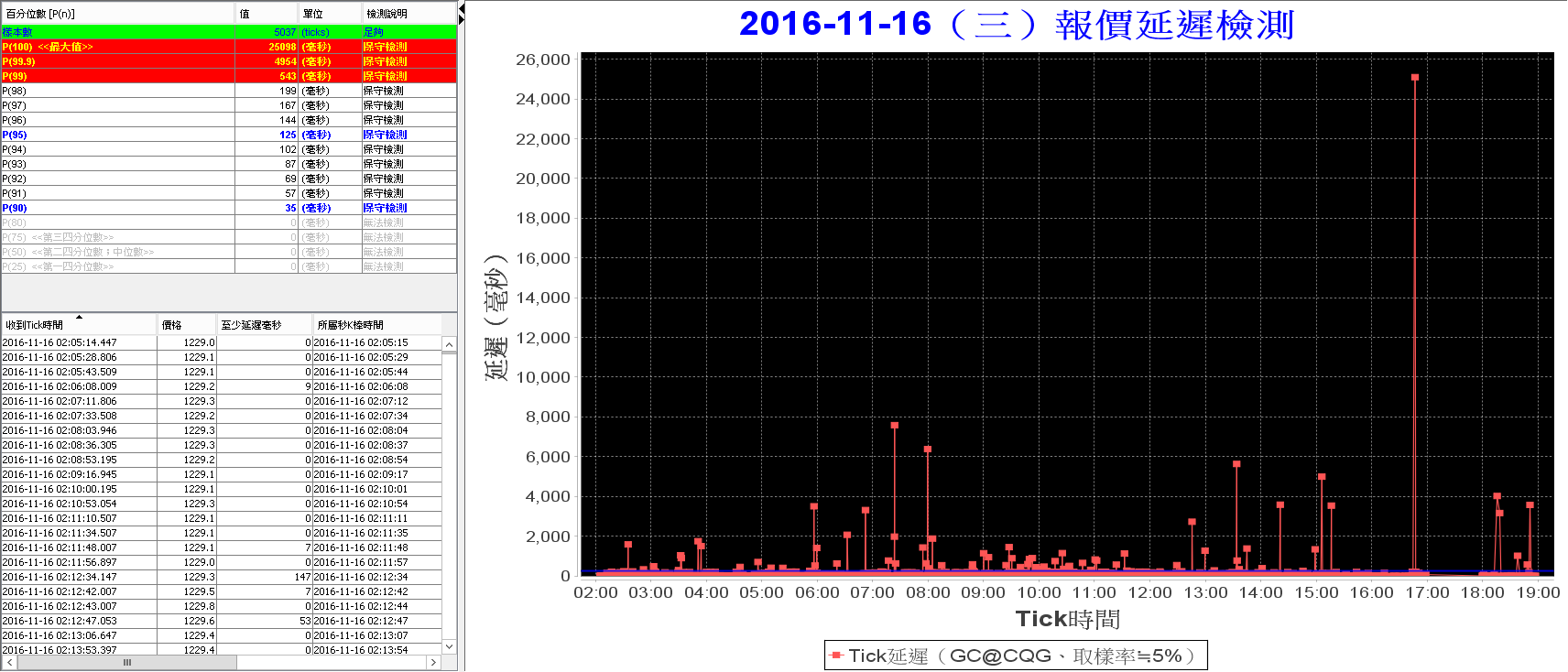The height and width of the screenshot is (672, 1568).
Task: Select tick row 2016-11-16 02:07:11.806
Action: tap(222, 401)
